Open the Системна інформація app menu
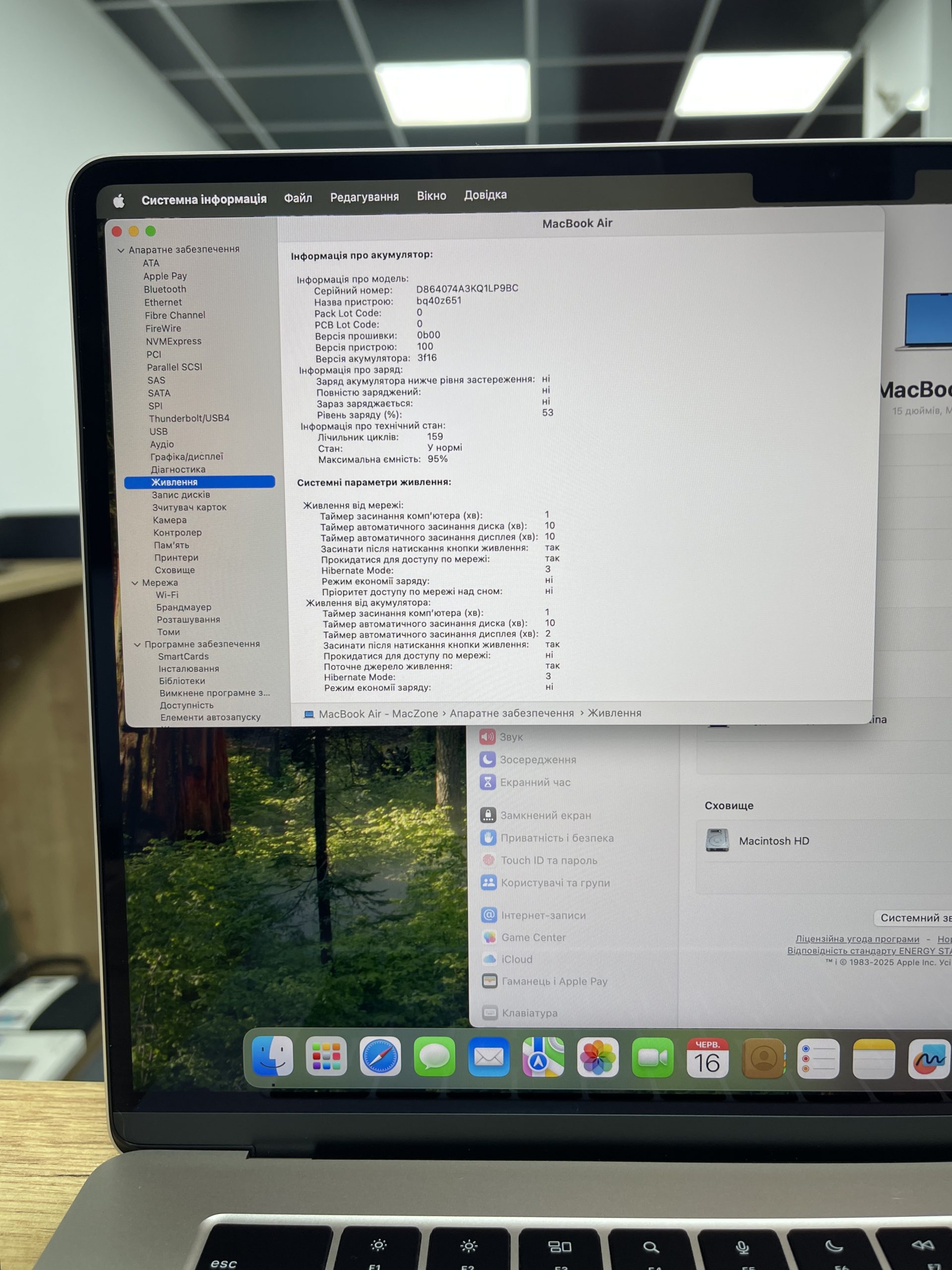The height and width of the screenshot is (1270, 952). [204, 199]
